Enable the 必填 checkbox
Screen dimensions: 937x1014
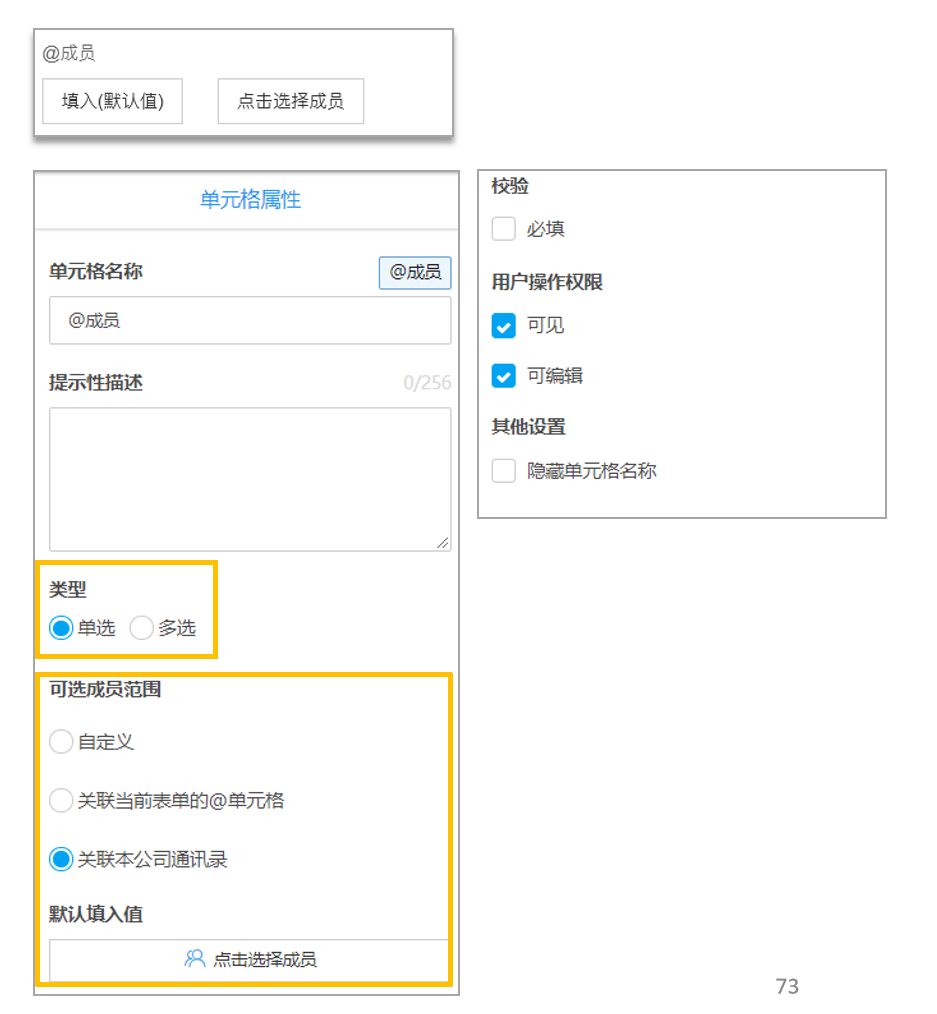pos(504,229)
